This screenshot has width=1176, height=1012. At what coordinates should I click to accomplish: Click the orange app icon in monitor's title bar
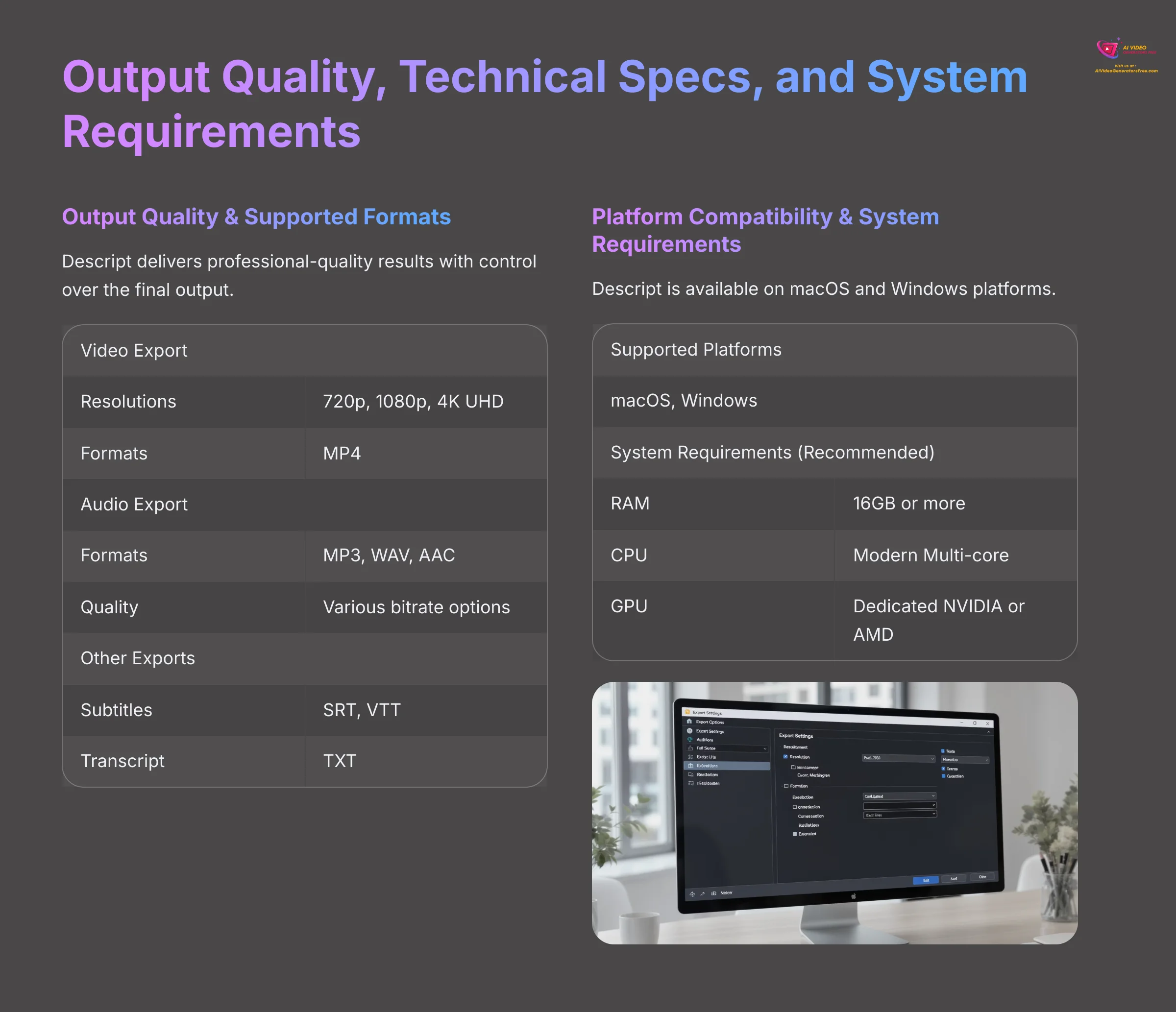tap(688, 712)
